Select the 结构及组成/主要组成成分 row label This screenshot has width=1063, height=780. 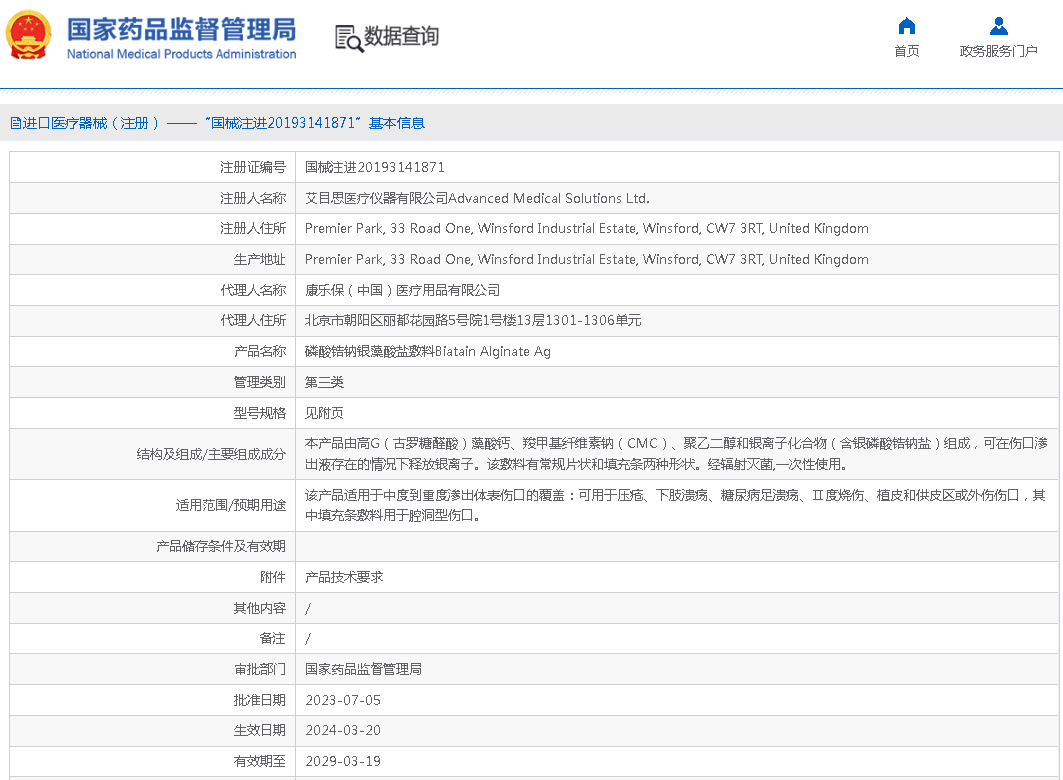(211, 454)
